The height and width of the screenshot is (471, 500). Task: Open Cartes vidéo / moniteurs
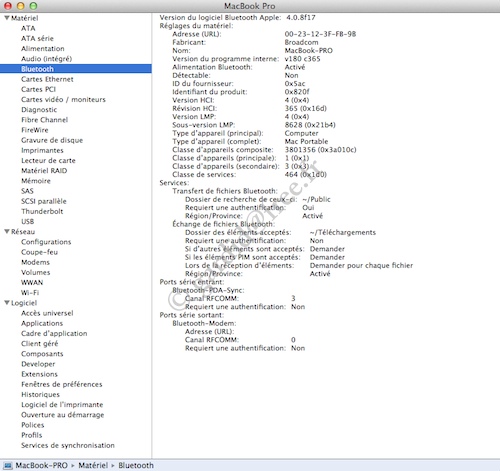pyautogui.click(x=63, y=99)
